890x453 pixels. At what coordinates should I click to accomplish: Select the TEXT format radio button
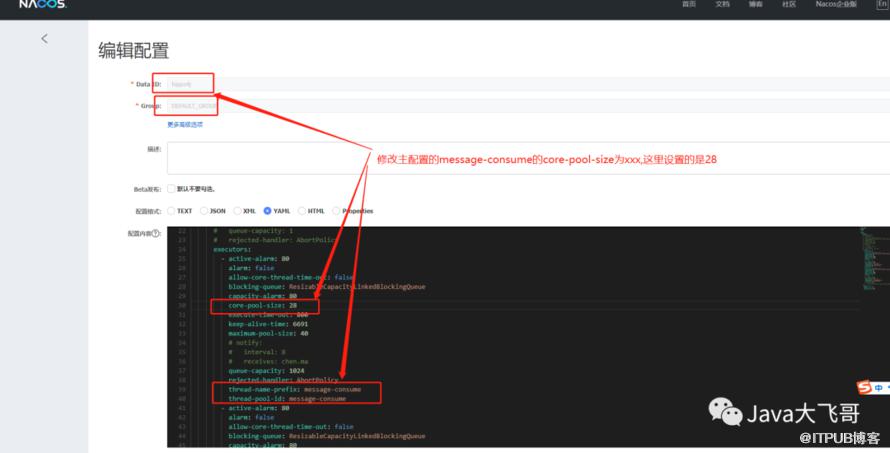tap(171, 211)
